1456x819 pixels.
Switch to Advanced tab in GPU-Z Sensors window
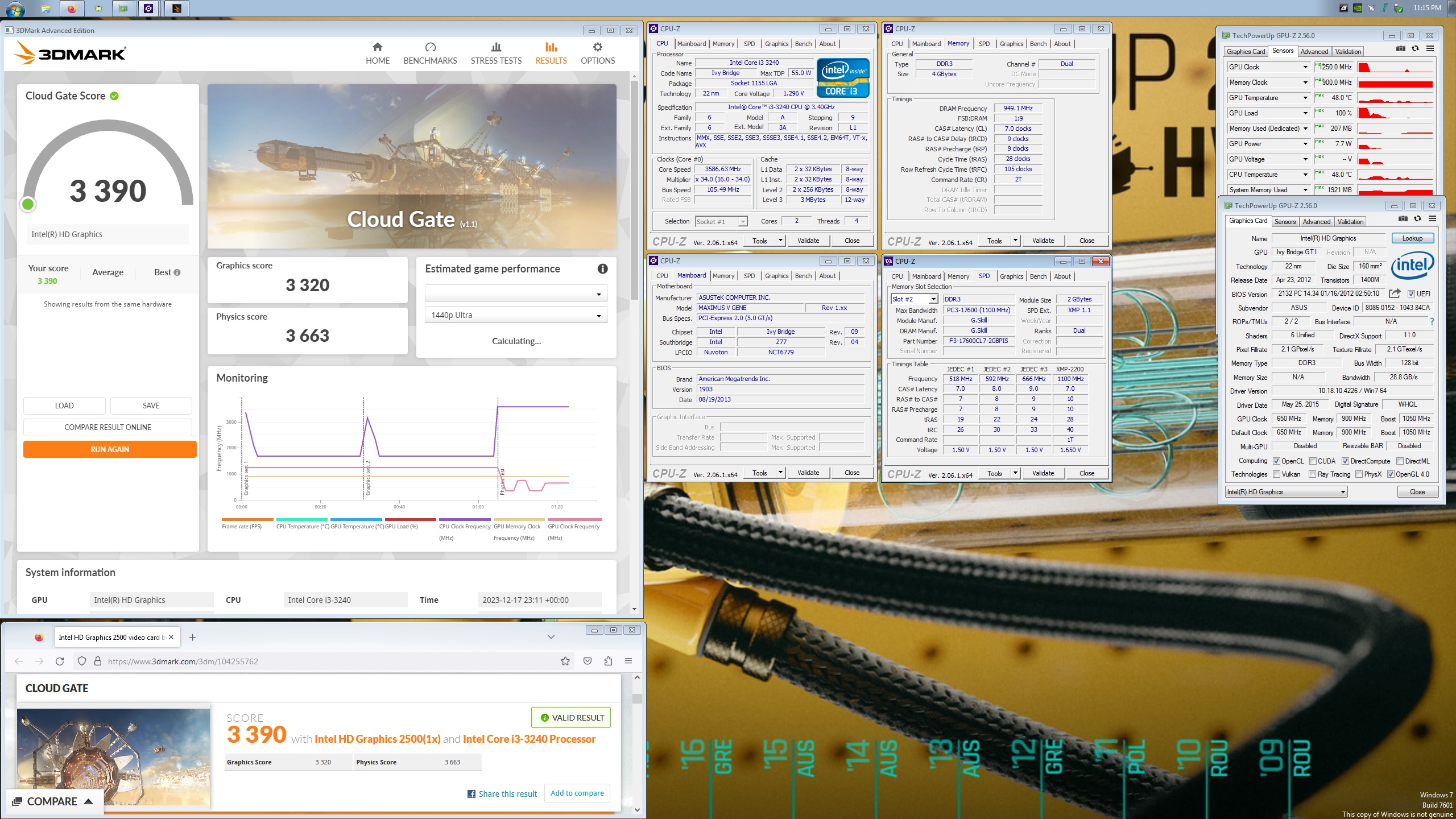(x=1314, y=51)
